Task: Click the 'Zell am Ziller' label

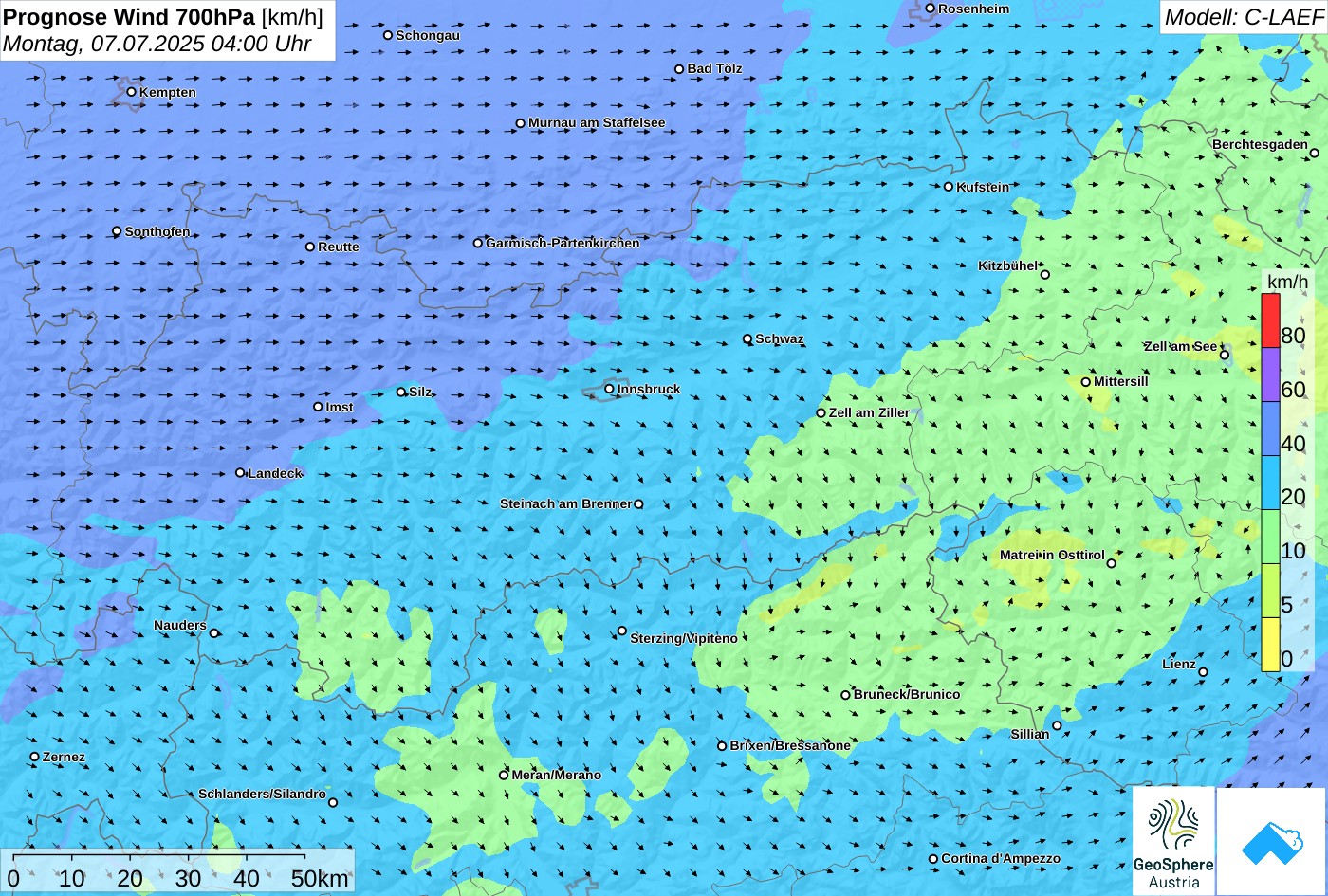Action: point(869,412)
